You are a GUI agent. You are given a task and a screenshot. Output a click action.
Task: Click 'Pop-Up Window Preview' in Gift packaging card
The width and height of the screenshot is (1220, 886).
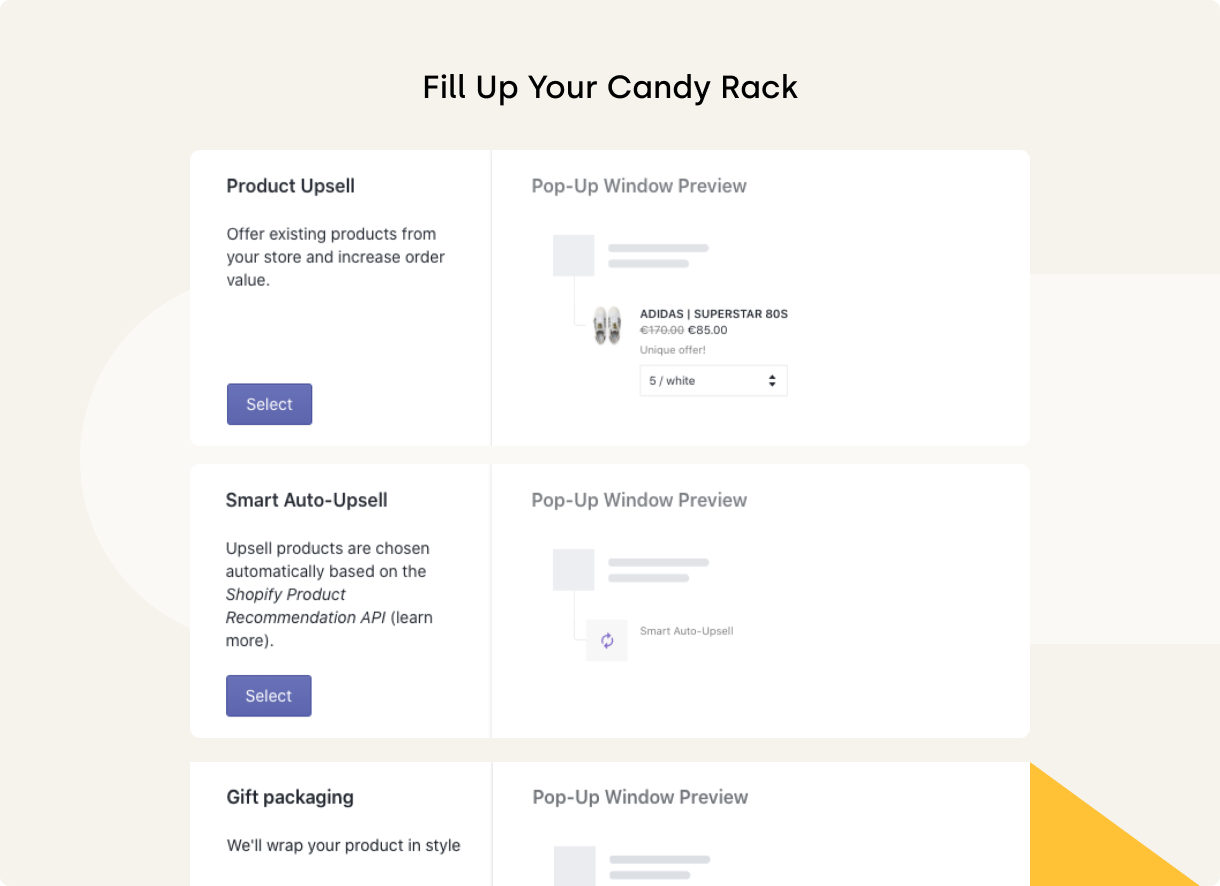pyautogui.click(x=640, y=797)
